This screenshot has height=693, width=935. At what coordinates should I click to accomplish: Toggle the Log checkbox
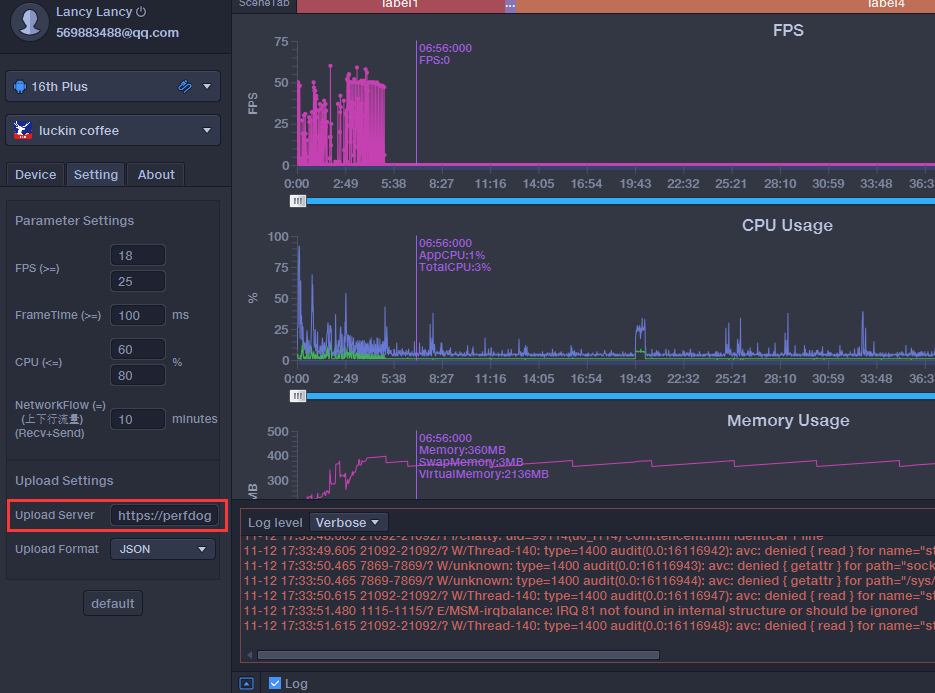tap(275, 683)
